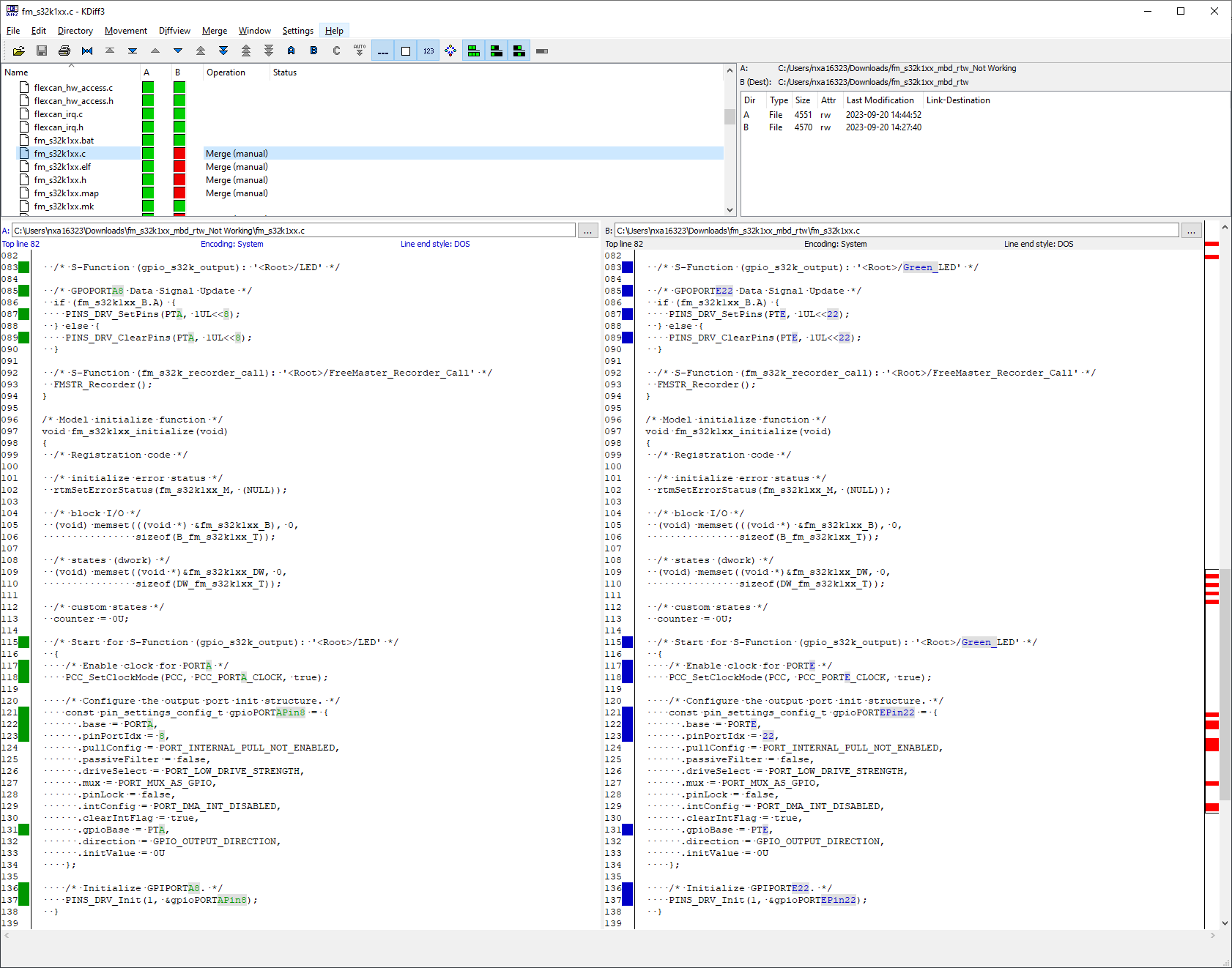
Task: Browse file B path using its ... button
Action: pos(1192,230)
